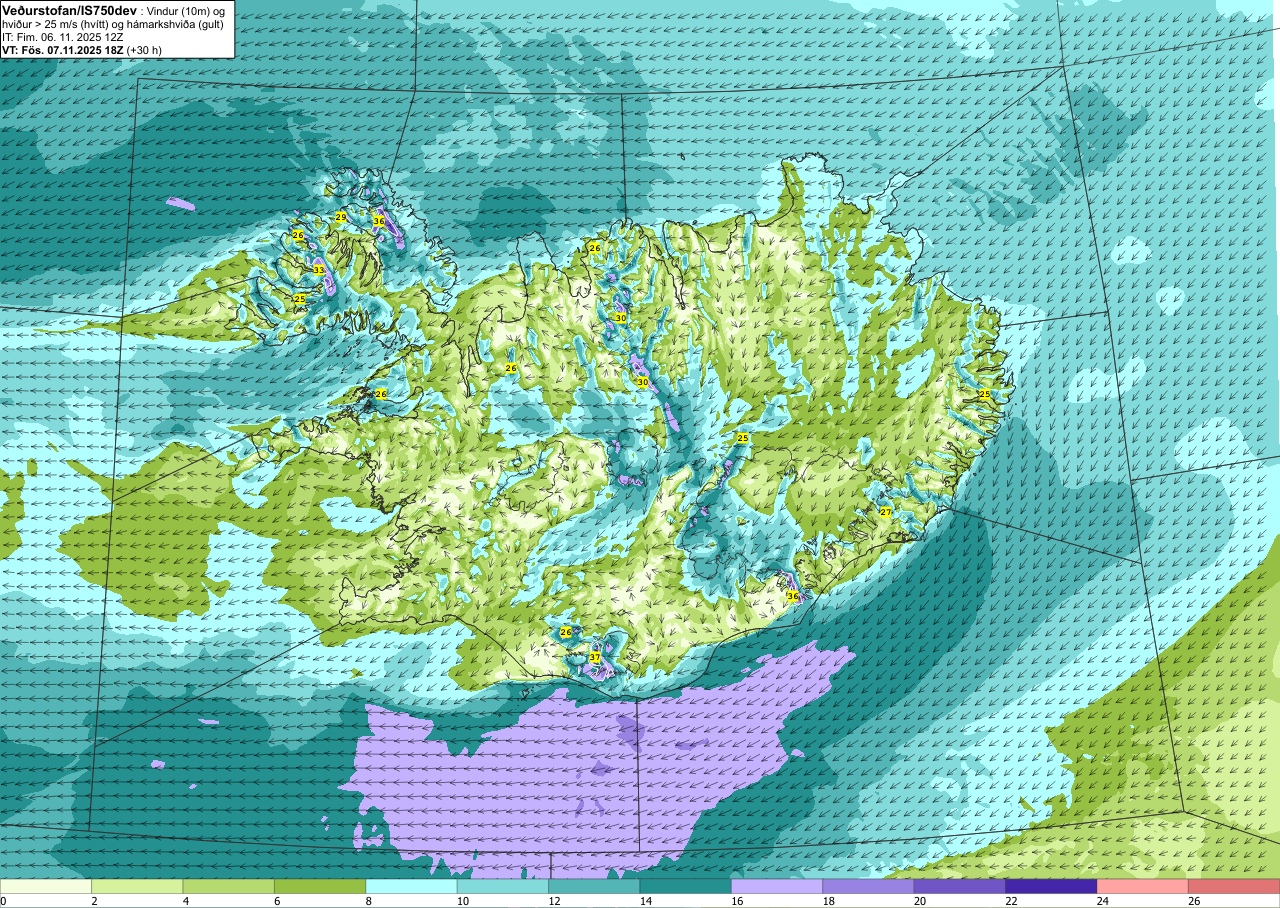Select the 16–18 m/s lavender legend swatch
The width and height of the screenshot is (1280, 908).
click(x=777, y=886)
